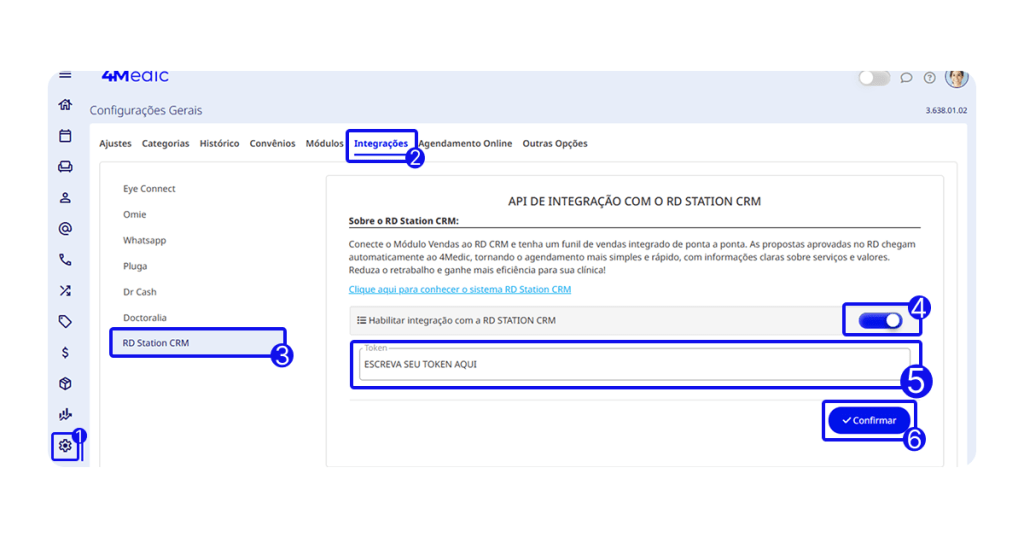Toggle the gray switch in the top bar
This screenshot has height=538, width=1024.
pyautogui.click(x=873, y=78)
